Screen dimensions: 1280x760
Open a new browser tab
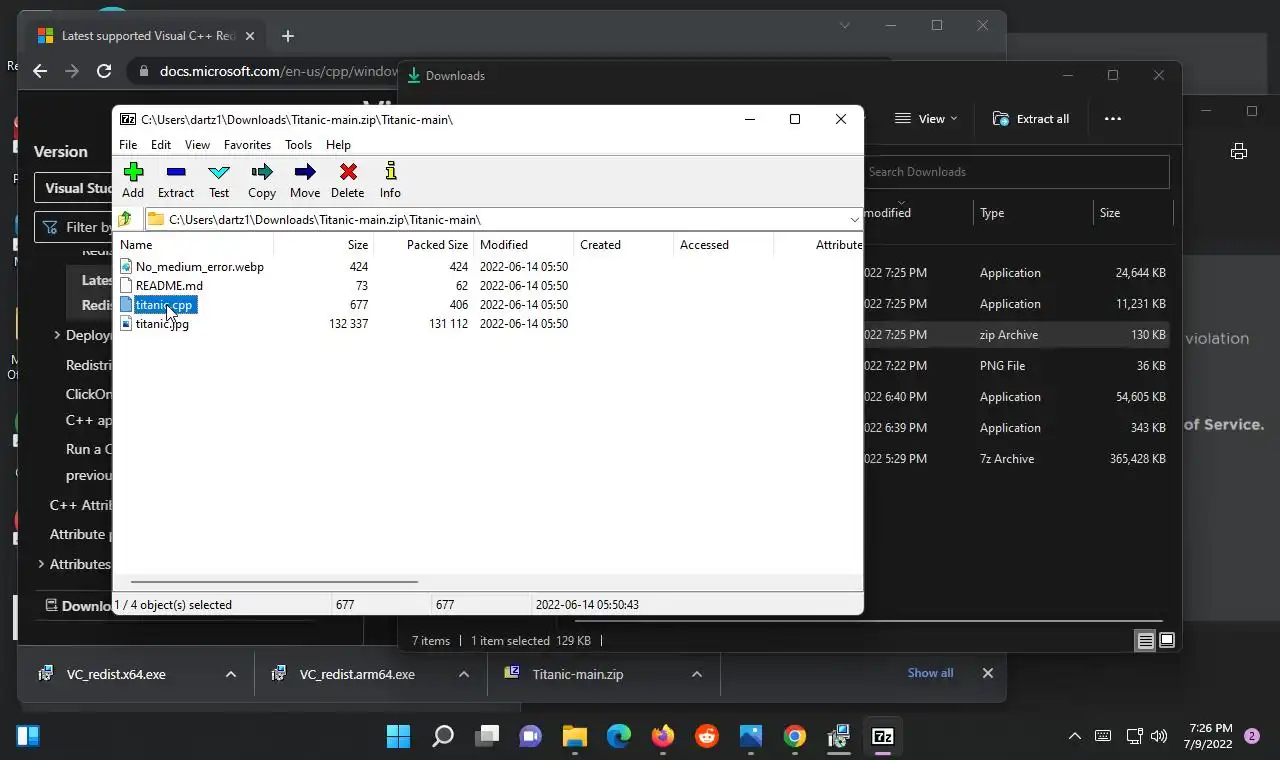pyautogui.click(x=287, y=36)
